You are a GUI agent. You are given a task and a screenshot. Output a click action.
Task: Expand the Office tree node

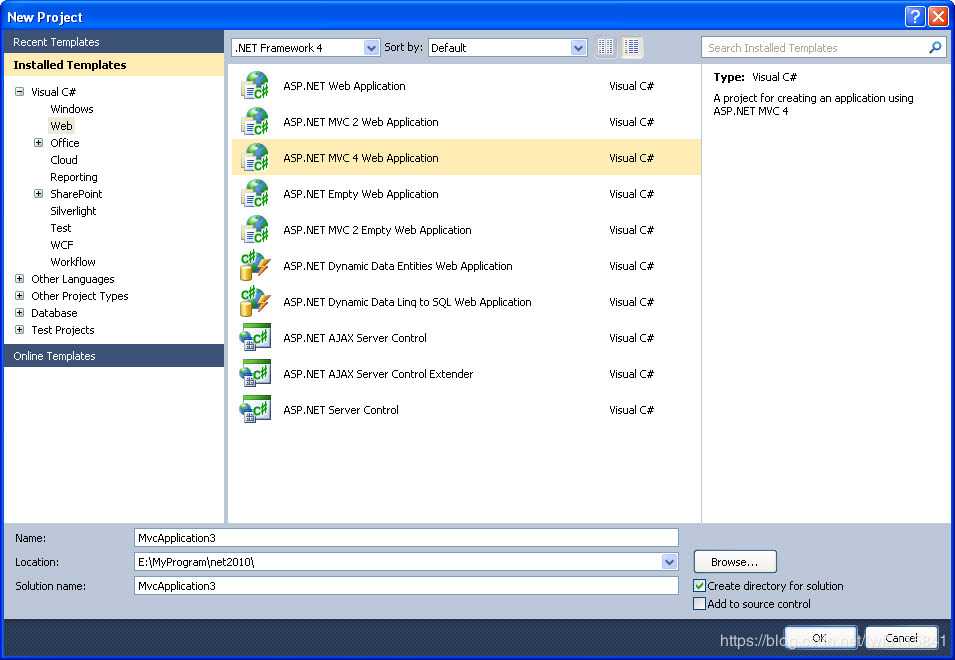38,142
